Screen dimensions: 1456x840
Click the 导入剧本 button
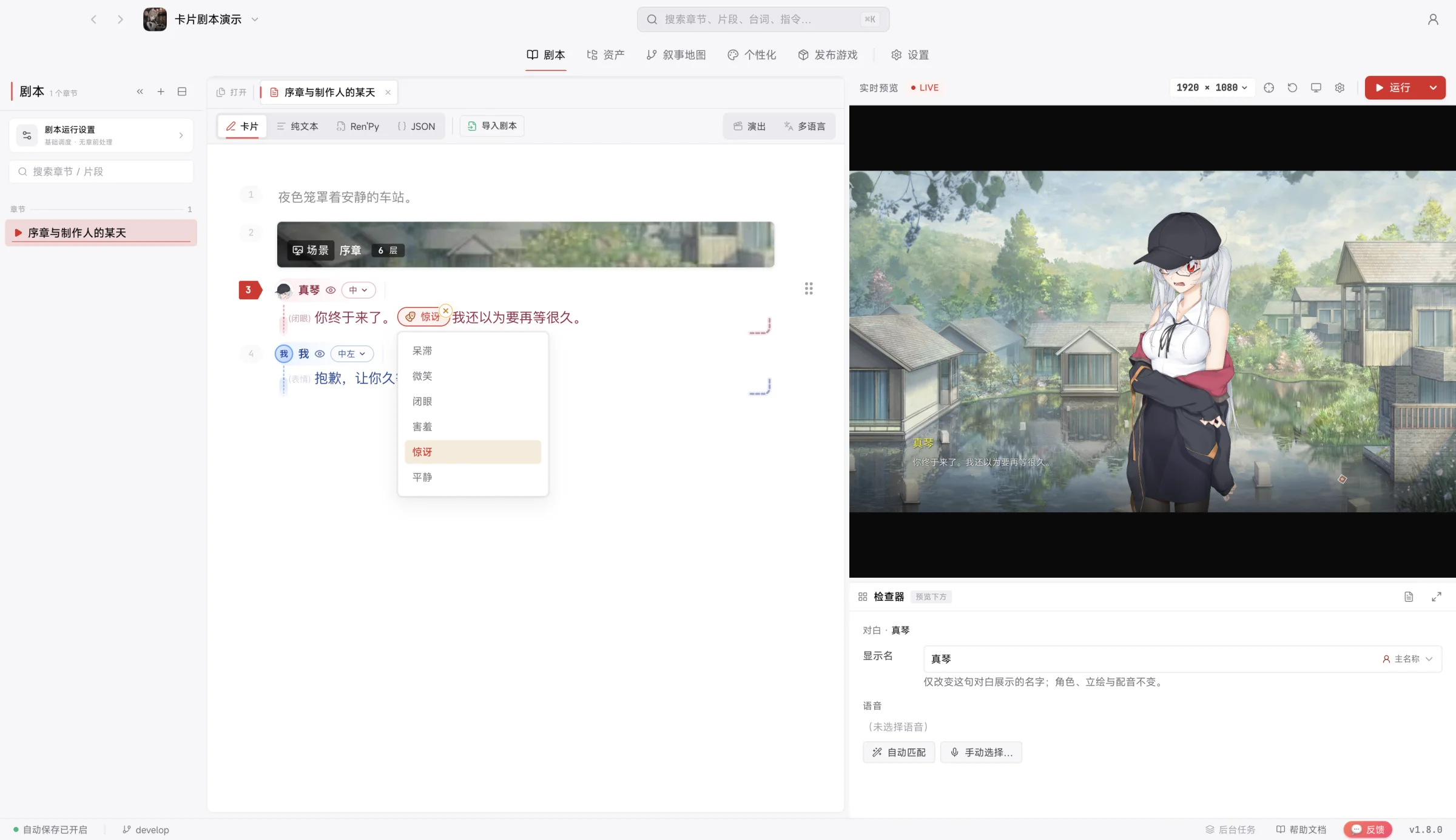pos(492,126)
